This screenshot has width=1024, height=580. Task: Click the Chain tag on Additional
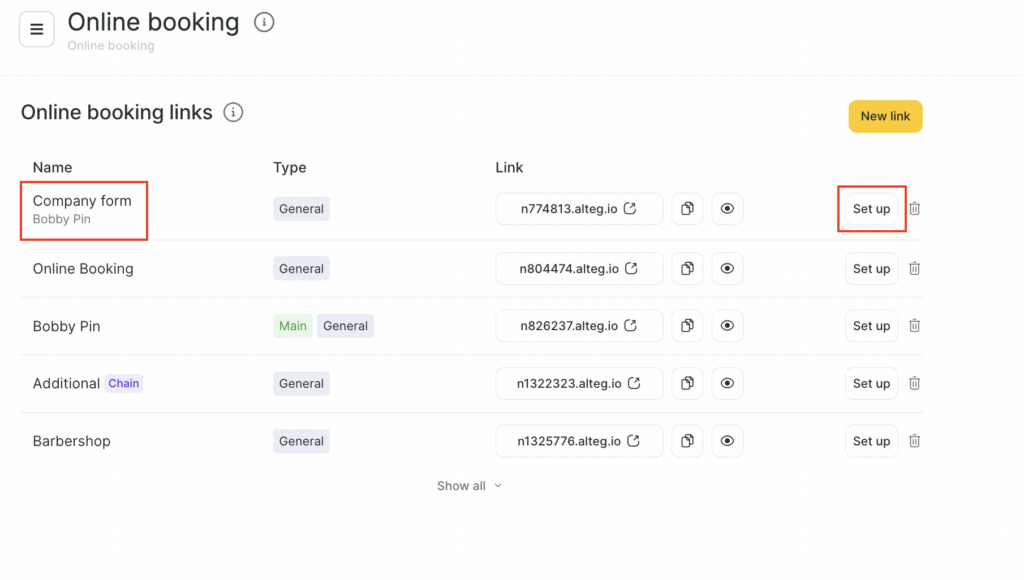(x=124, y=384)
